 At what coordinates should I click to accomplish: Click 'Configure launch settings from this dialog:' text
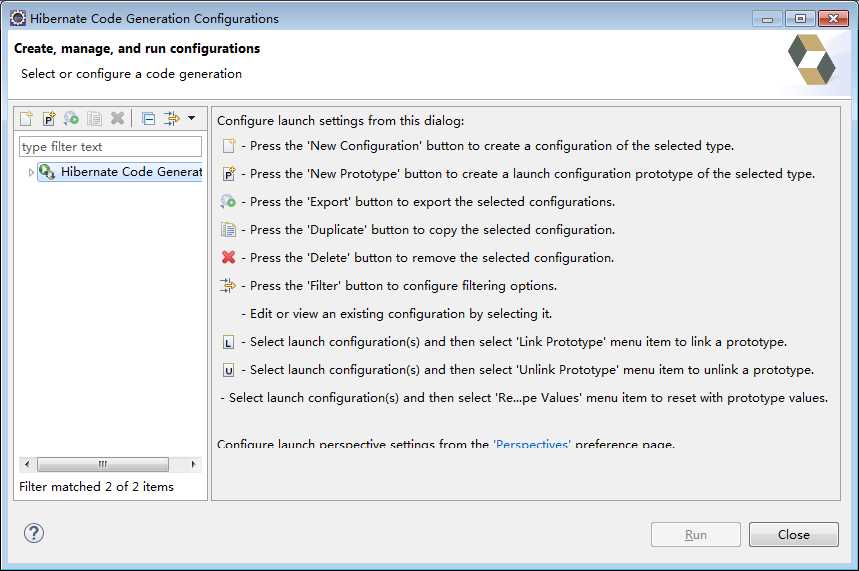pyautogui.click(x=340, y=121)
